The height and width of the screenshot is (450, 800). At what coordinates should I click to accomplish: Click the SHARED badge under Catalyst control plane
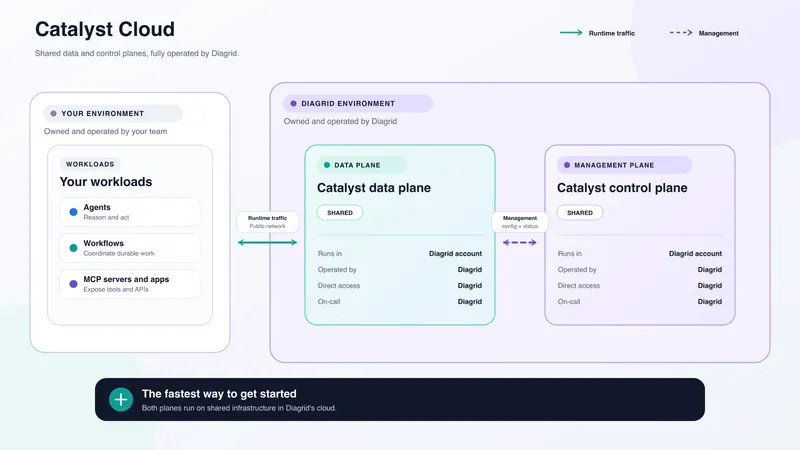580,213
